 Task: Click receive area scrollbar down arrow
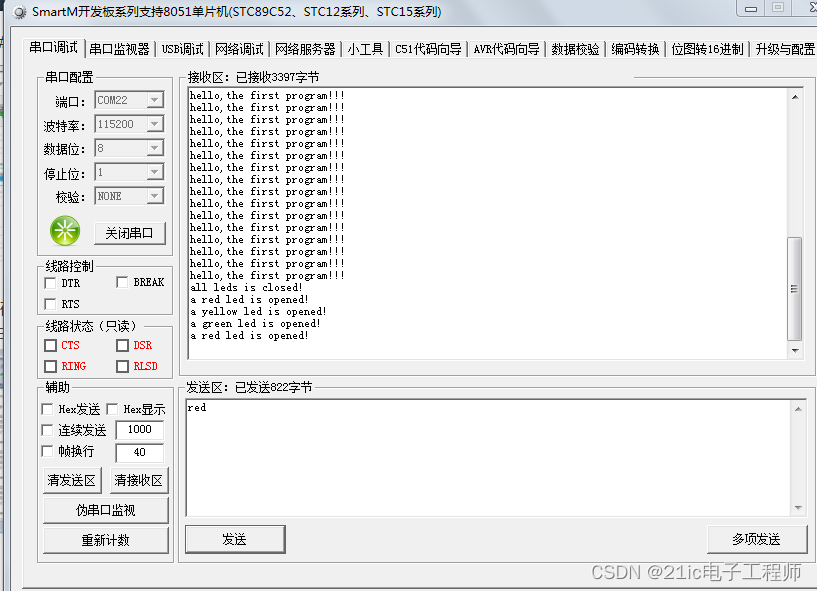click(795, 350)
